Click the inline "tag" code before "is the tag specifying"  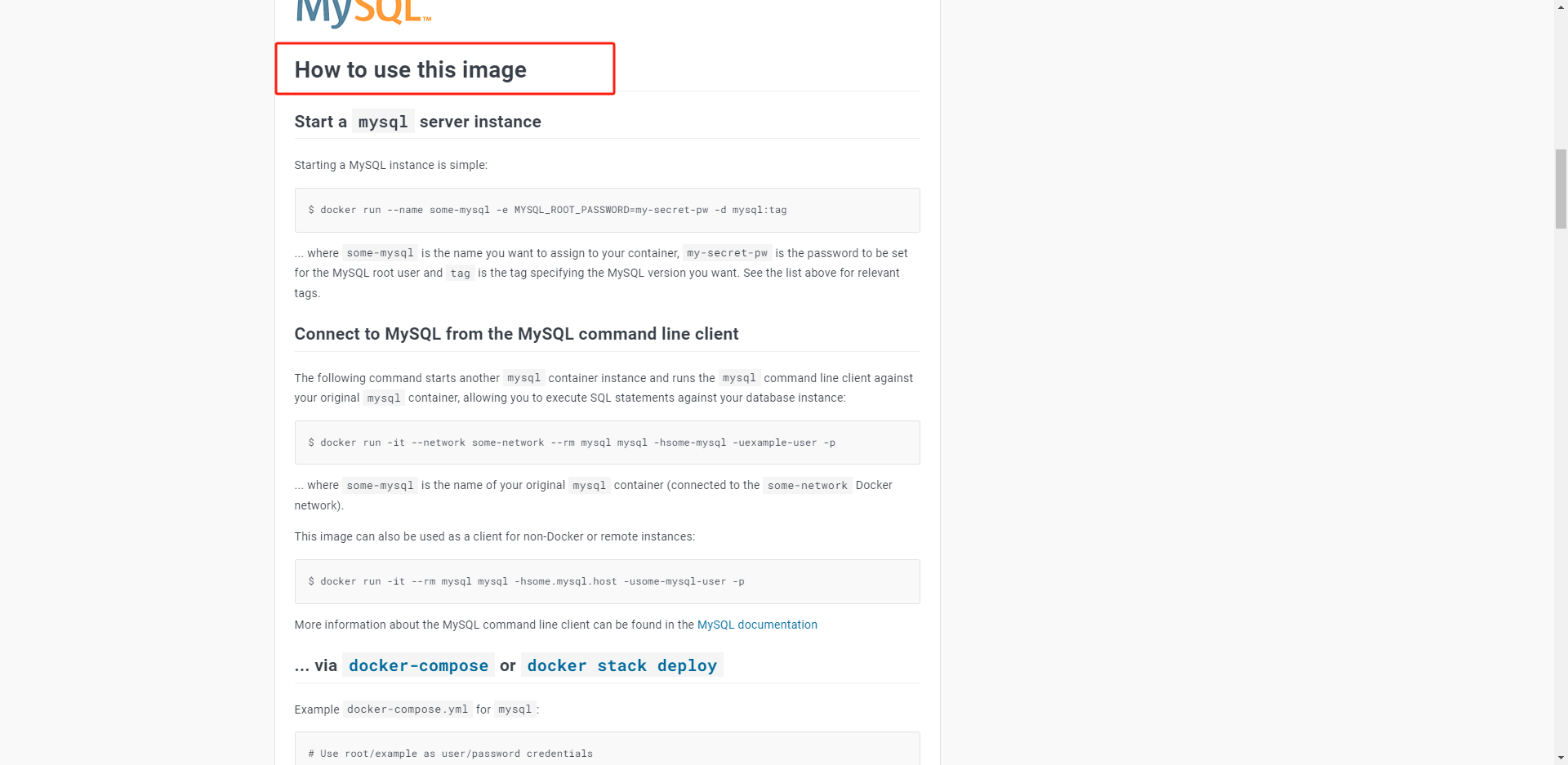[x=460, y=274]
